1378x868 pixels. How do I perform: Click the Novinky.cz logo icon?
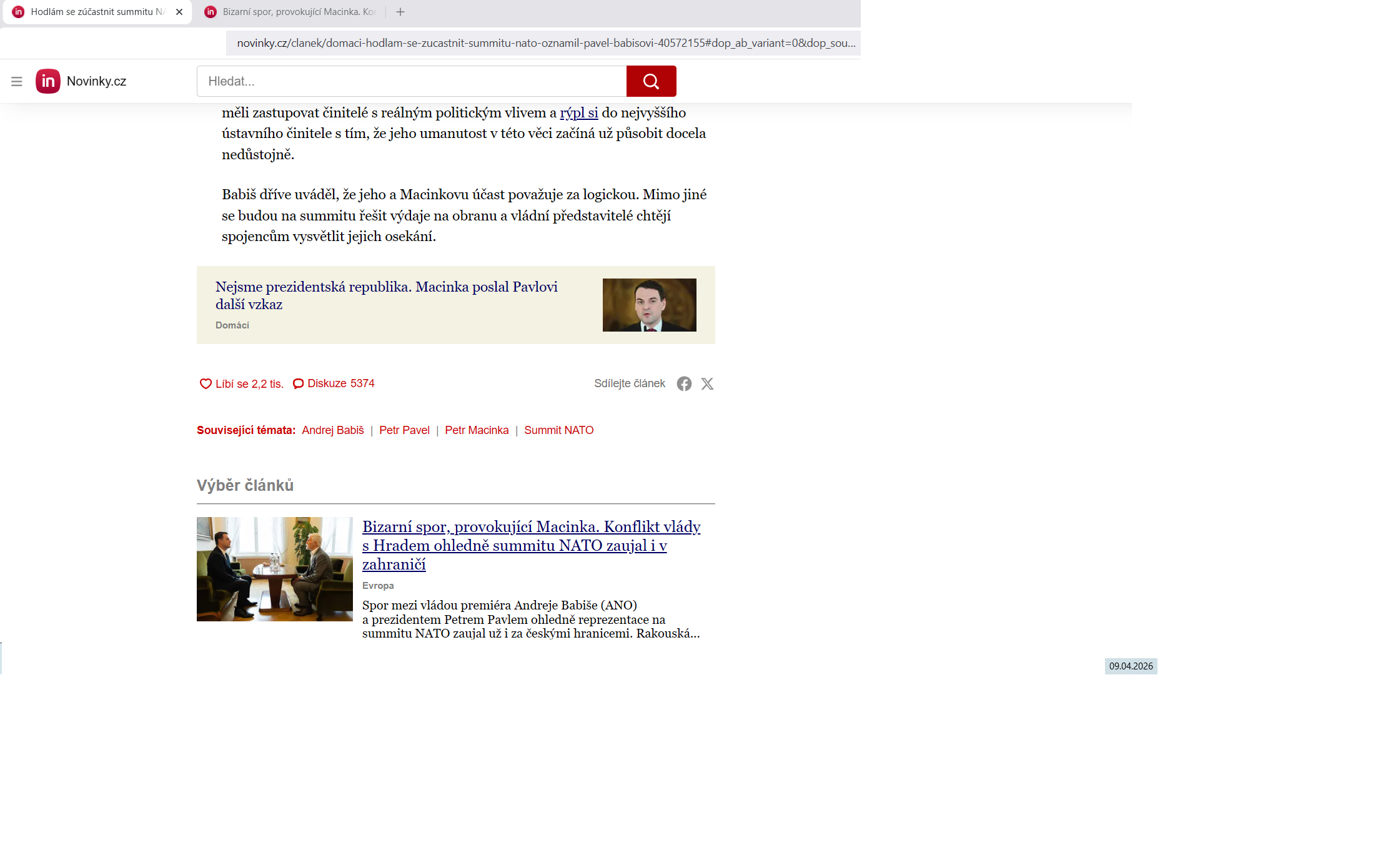tap(48, 81)
